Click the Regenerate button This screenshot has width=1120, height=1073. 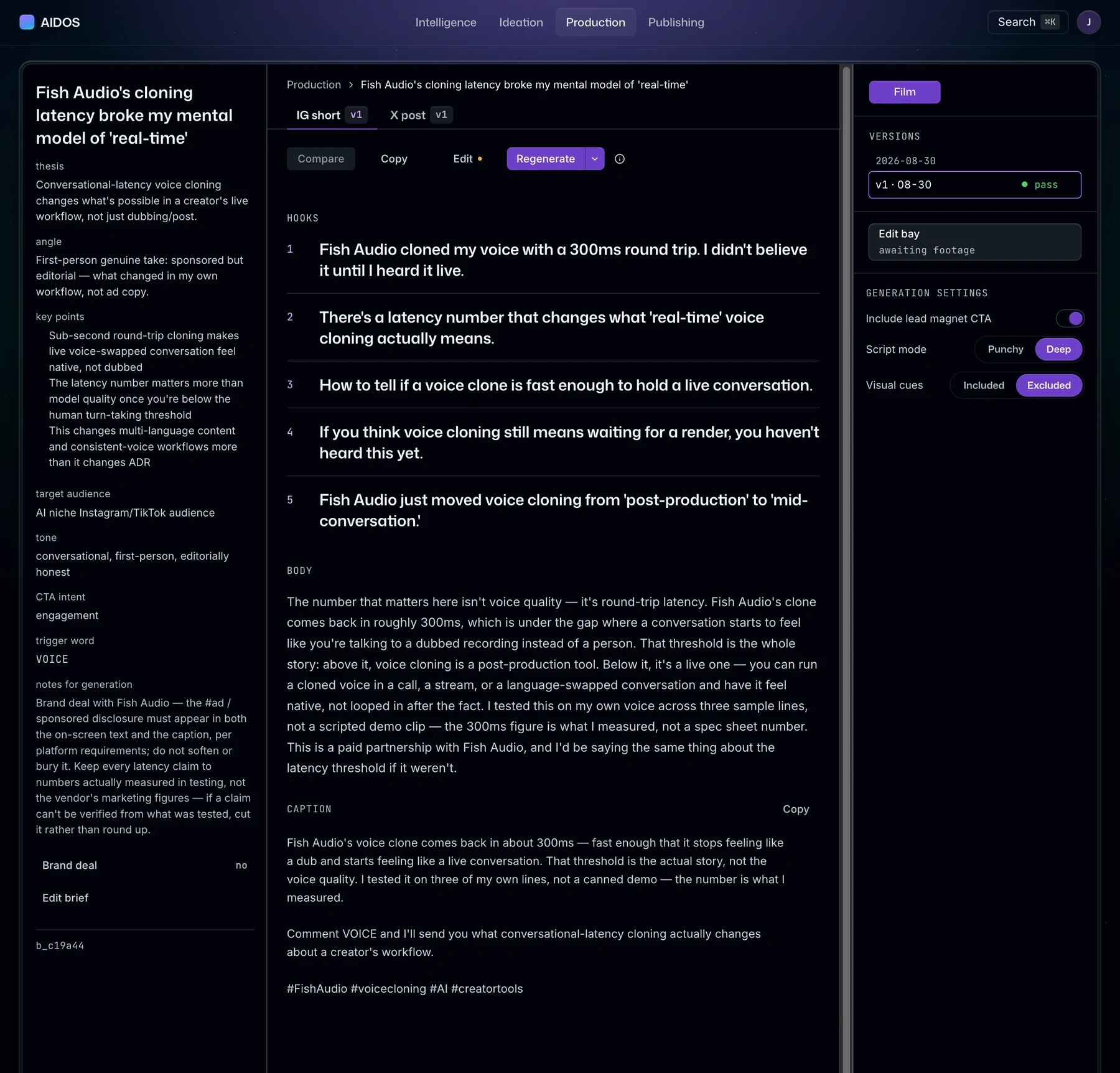tap(546, 159)
